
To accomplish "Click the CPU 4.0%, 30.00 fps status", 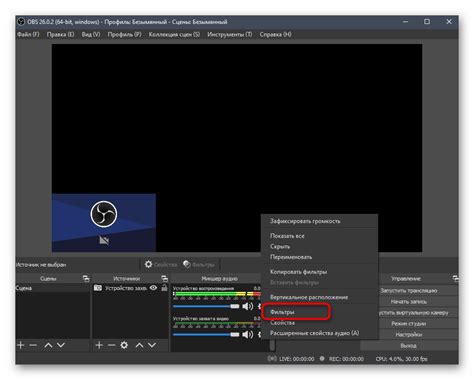I will (x=401, y=359).
